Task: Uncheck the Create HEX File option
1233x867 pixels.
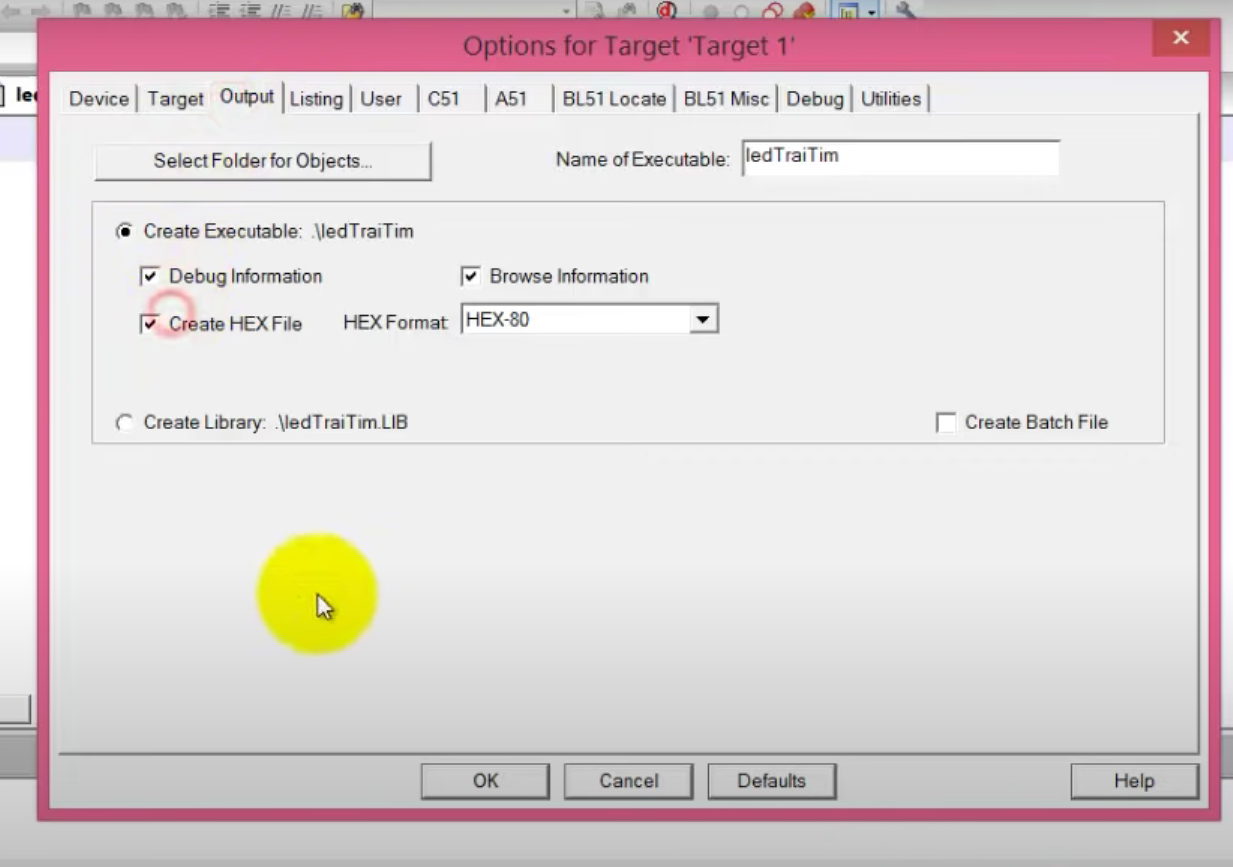Action: point(151,324)
